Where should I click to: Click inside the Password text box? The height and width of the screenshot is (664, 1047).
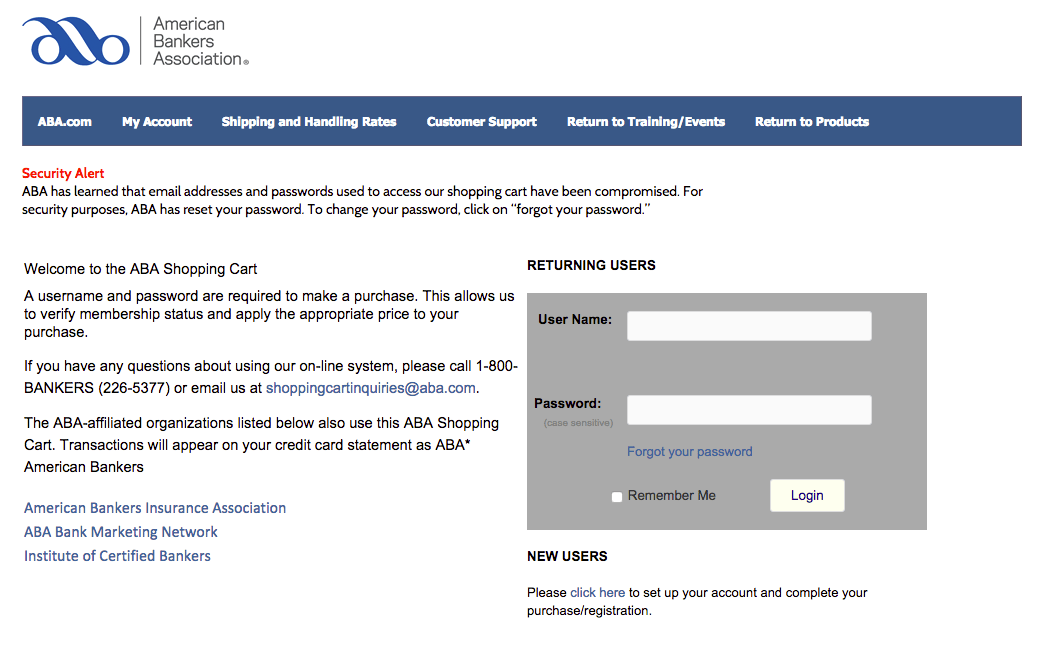tap(749, 410)
